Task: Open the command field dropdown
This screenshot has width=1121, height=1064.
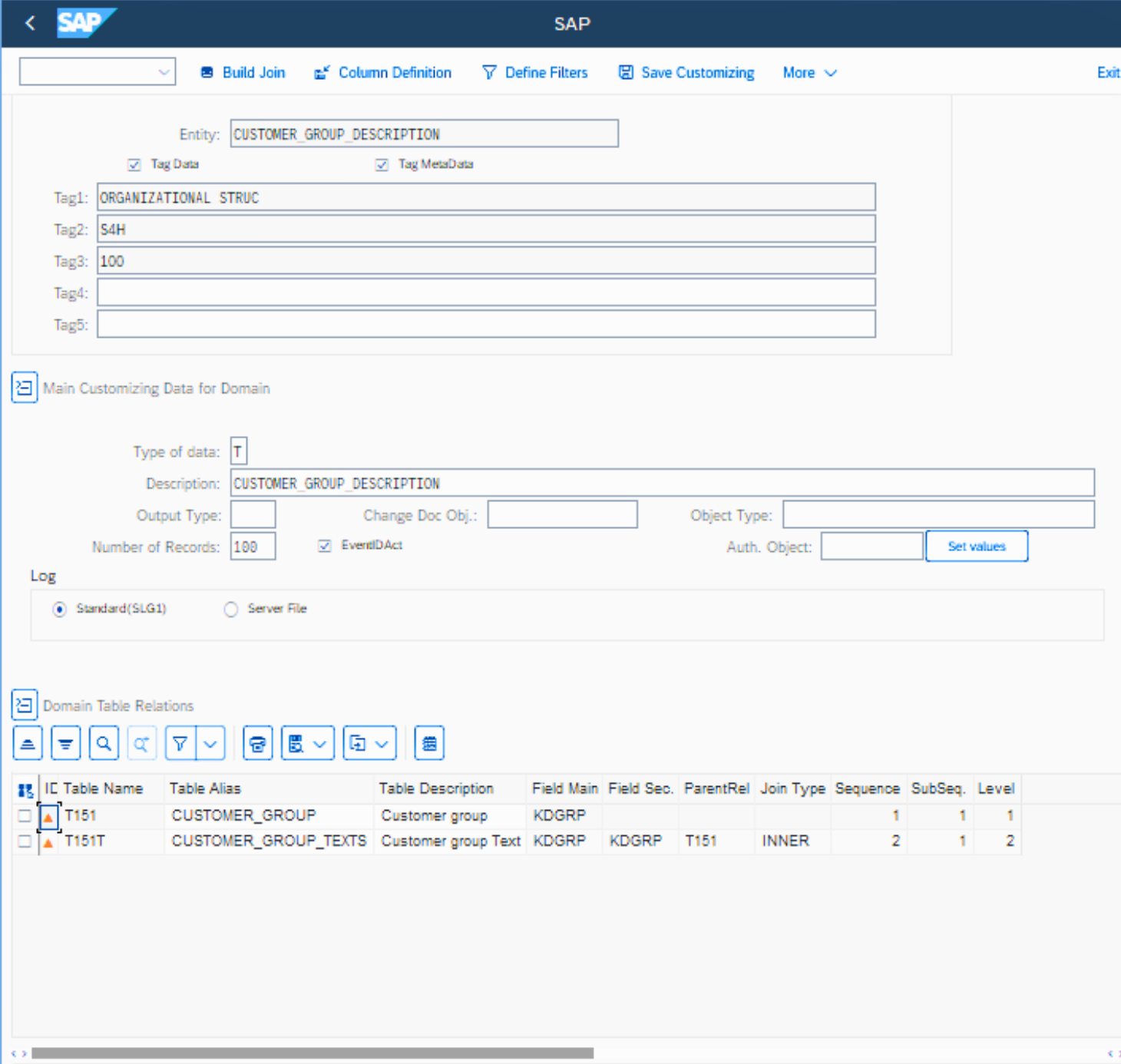Action: point(164,72)
